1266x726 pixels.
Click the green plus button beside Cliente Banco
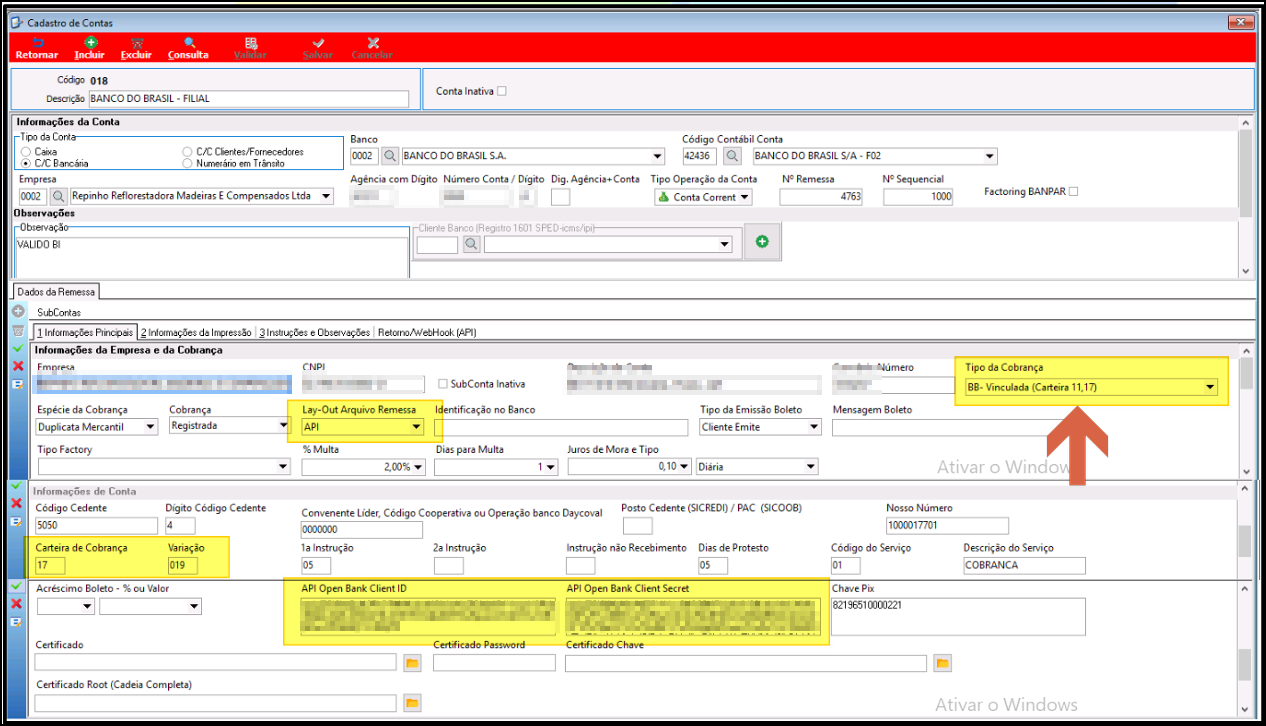coord(762,242)
